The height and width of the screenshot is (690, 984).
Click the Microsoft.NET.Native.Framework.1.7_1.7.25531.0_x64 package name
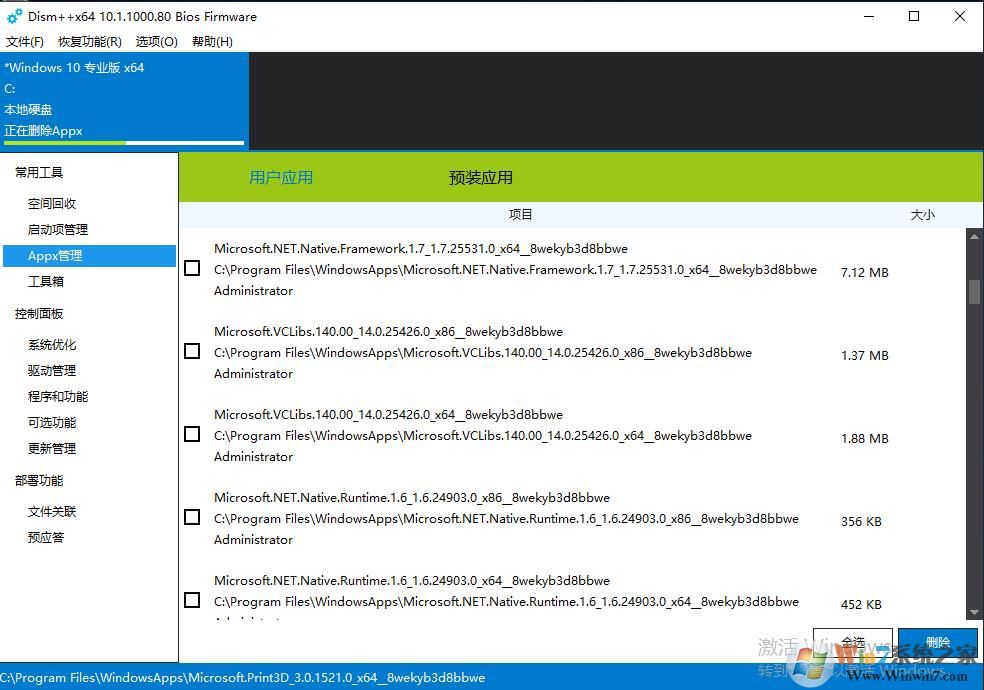click(420, 248)
